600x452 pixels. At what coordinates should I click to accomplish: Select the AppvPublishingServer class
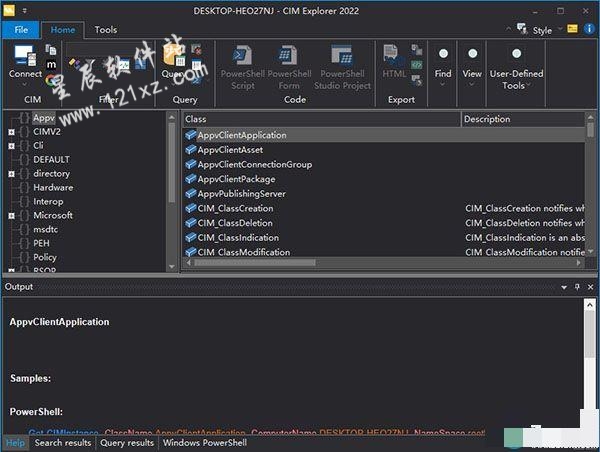(241, 194)
